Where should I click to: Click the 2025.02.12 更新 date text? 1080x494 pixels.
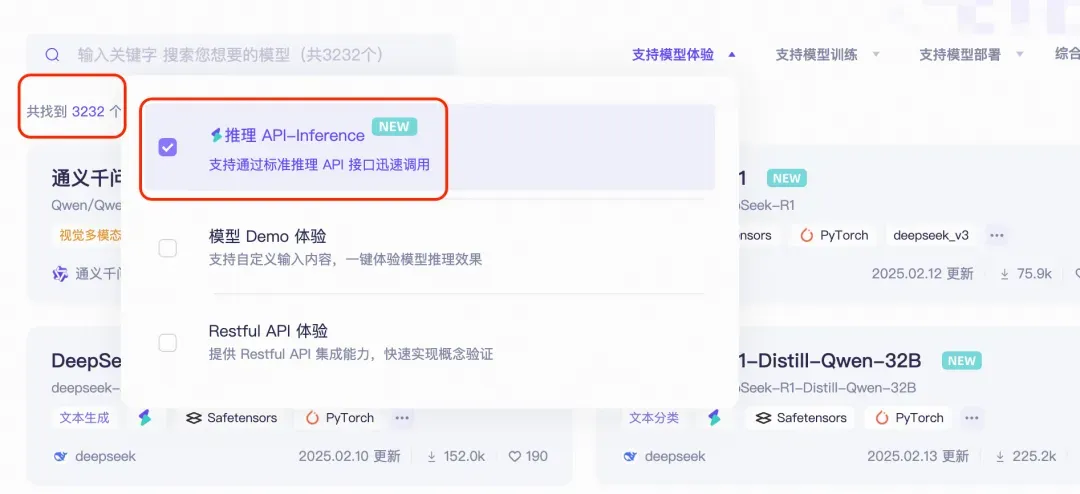click(922, 274)
